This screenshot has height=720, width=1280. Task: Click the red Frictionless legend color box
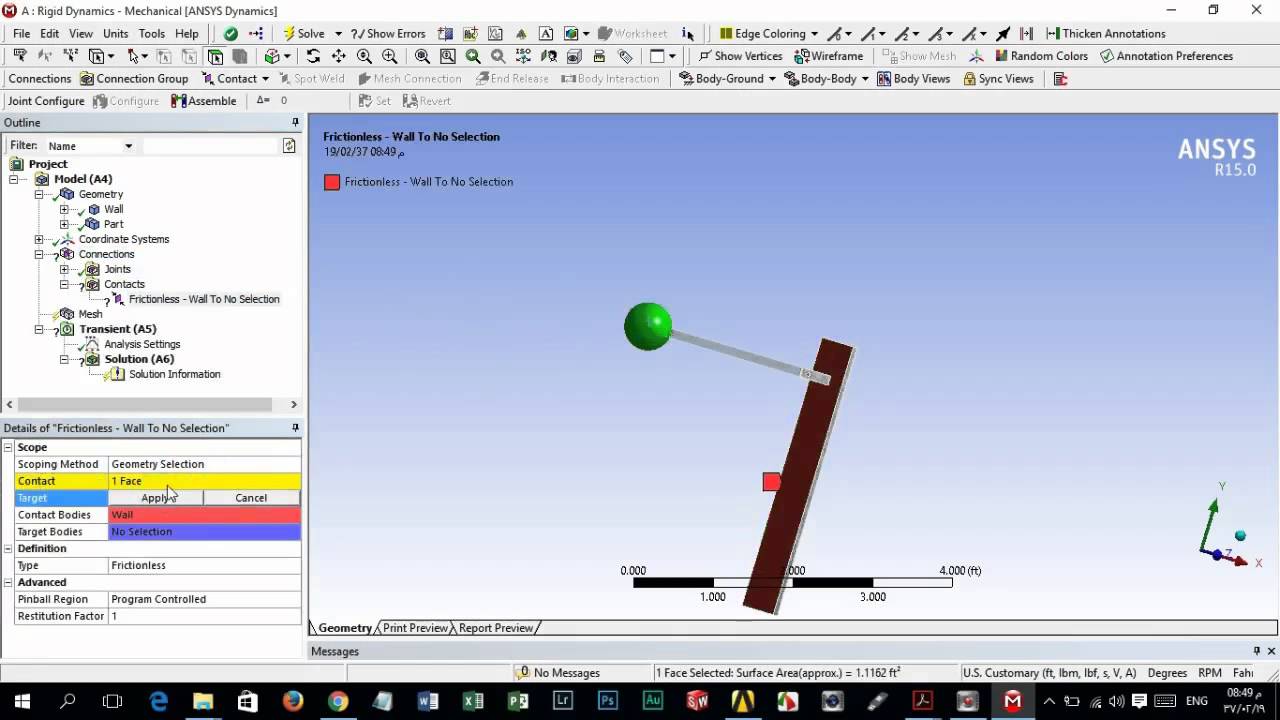tap(332, 182)
